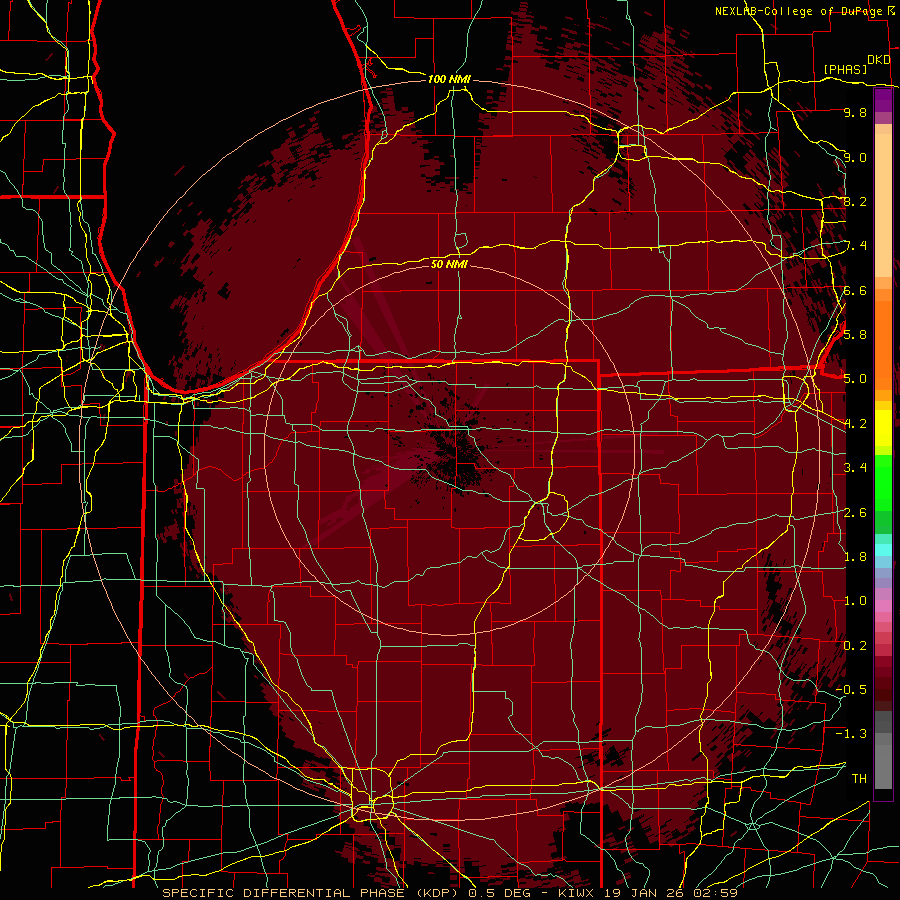Click the 9.0 color scale value
This screenshot has height=900, width=900.
(855, 157)
